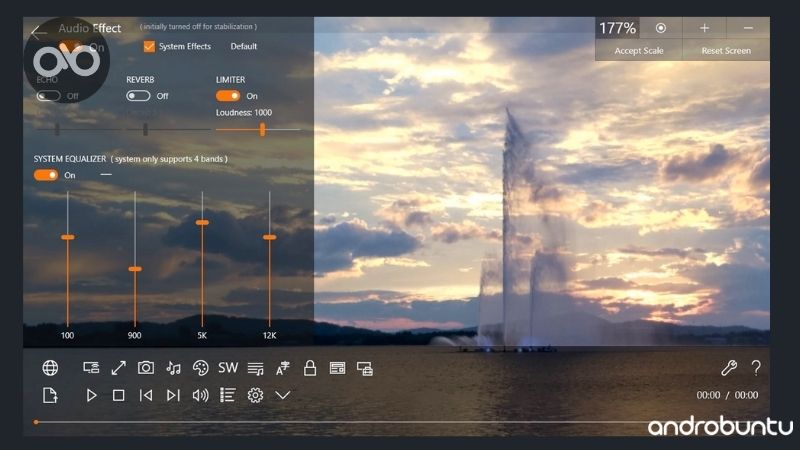This screenshot has height=450, width=800.
Task: Click the Accept Scale button
Action: [639, 51]
